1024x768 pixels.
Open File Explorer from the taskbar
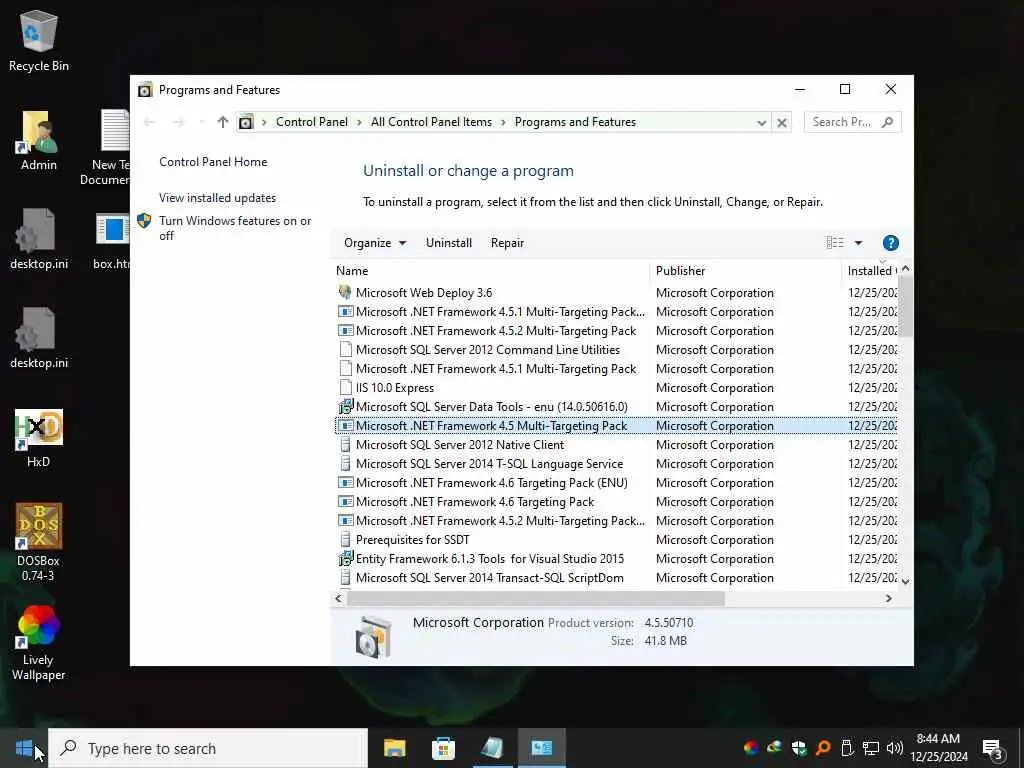click(x=394, y=748)
